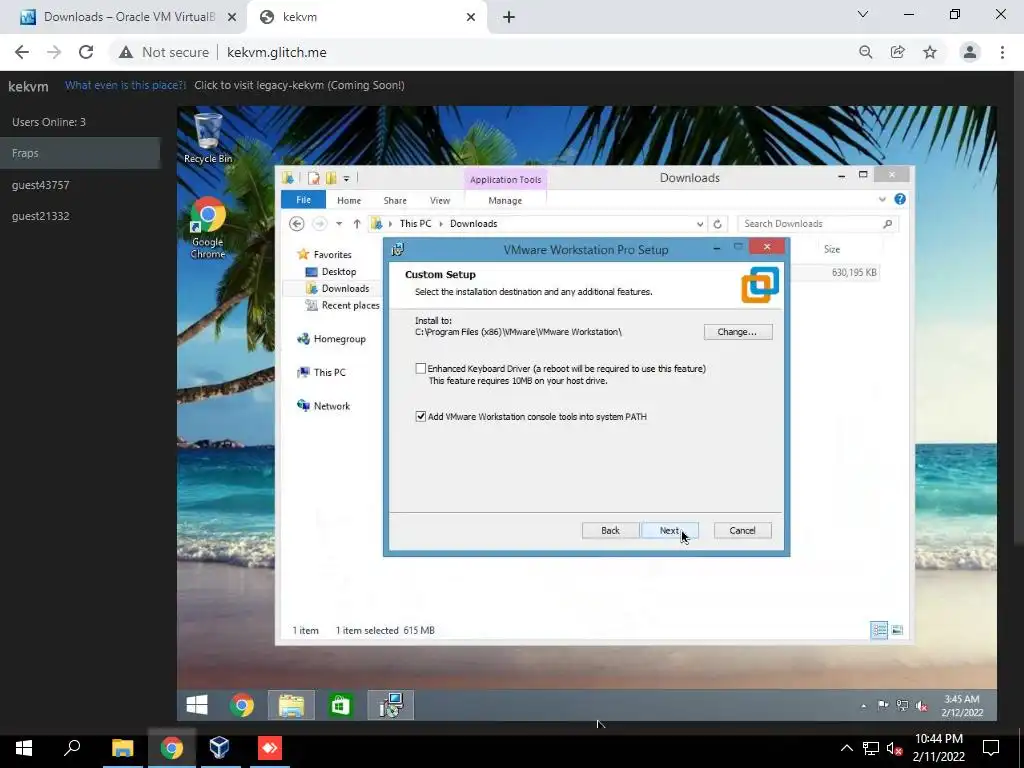1024x768 pixels.
Task: Open the View ribbon tab
Action: (440, 200)
